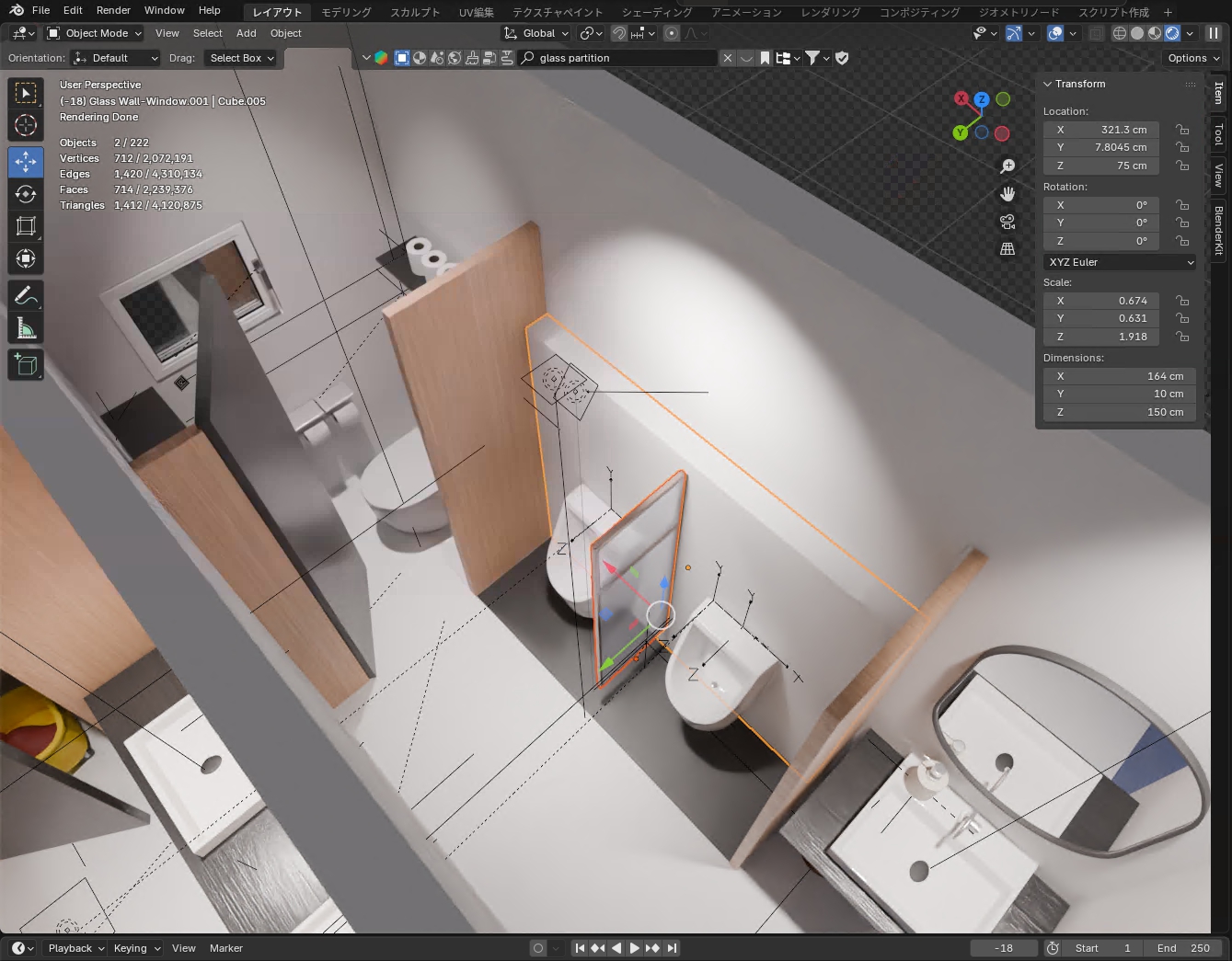The height and width of the screenshot is (961, 1232).
Task: Toggle the snapping magnet
Action: 619,33
